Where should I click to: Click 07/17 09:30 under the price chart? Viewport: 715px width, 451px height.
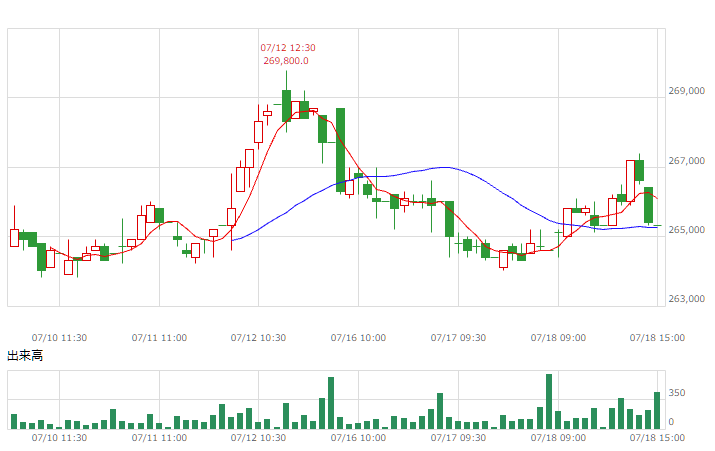458,338
